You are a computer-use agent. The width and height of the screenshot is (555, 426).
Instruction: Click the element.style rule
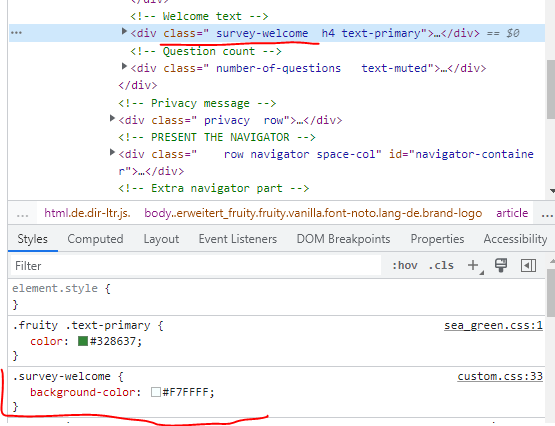click(x=55, y=288)
